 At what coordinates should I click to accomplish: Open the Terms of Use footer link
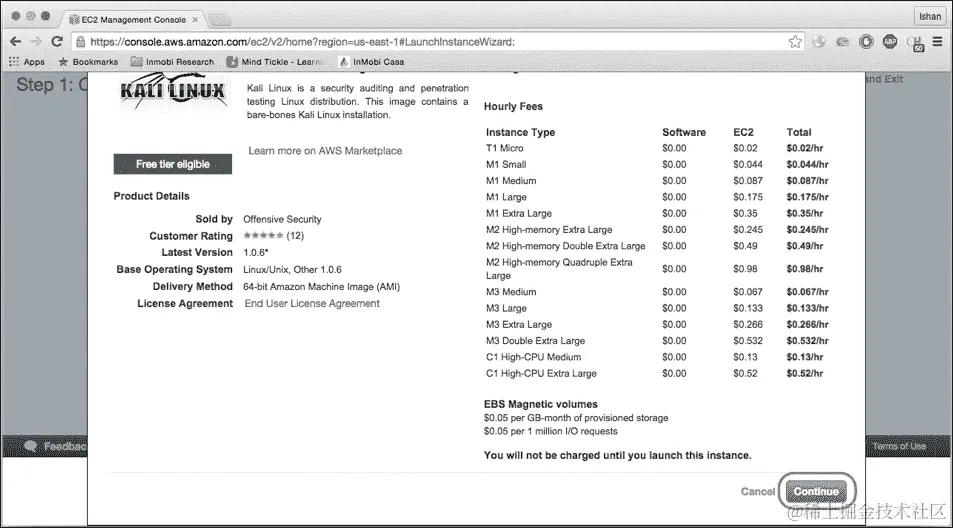click(899, 446)
